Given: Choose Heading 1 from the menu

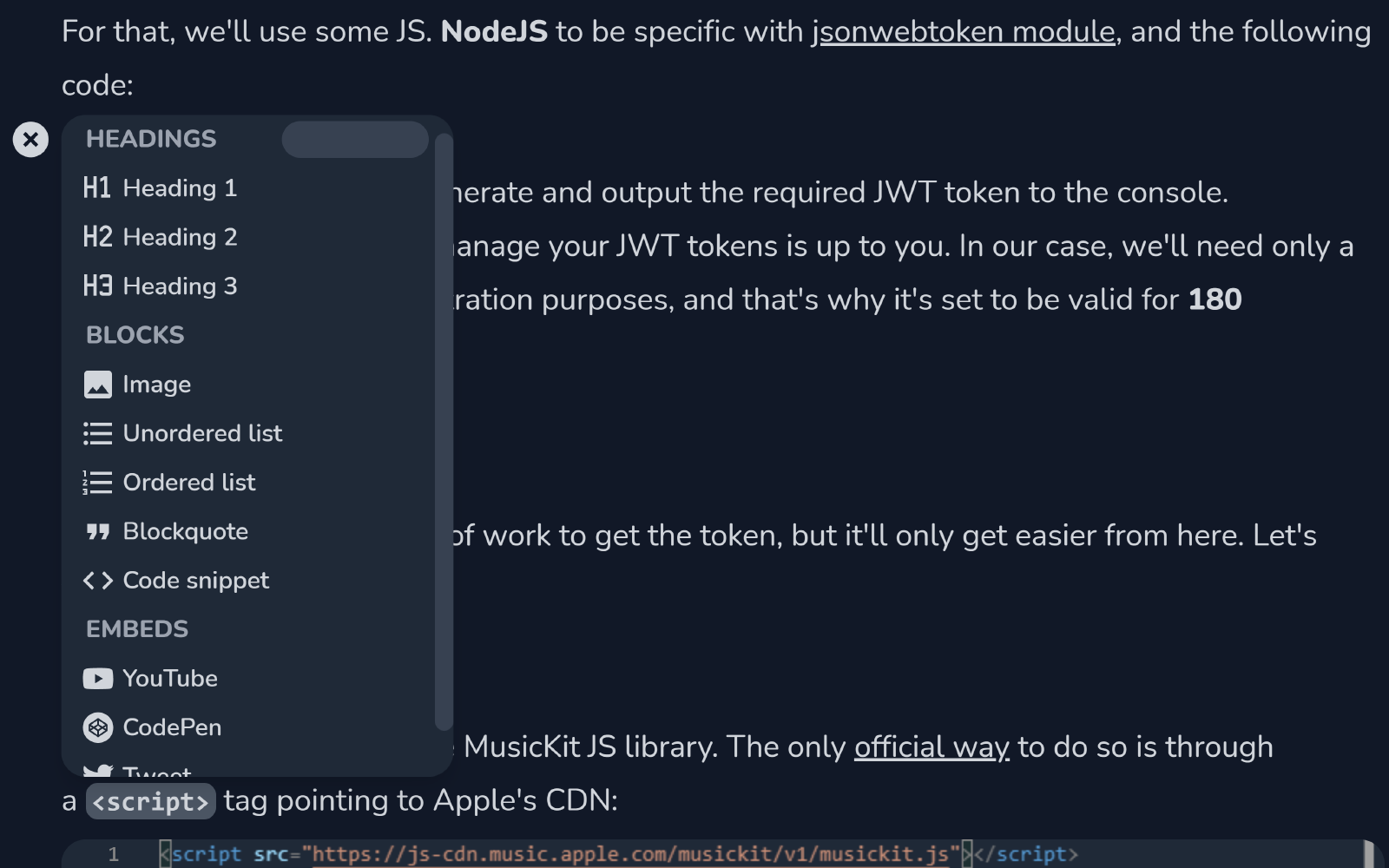Looking at the screenshot, I should click(180, 188).
